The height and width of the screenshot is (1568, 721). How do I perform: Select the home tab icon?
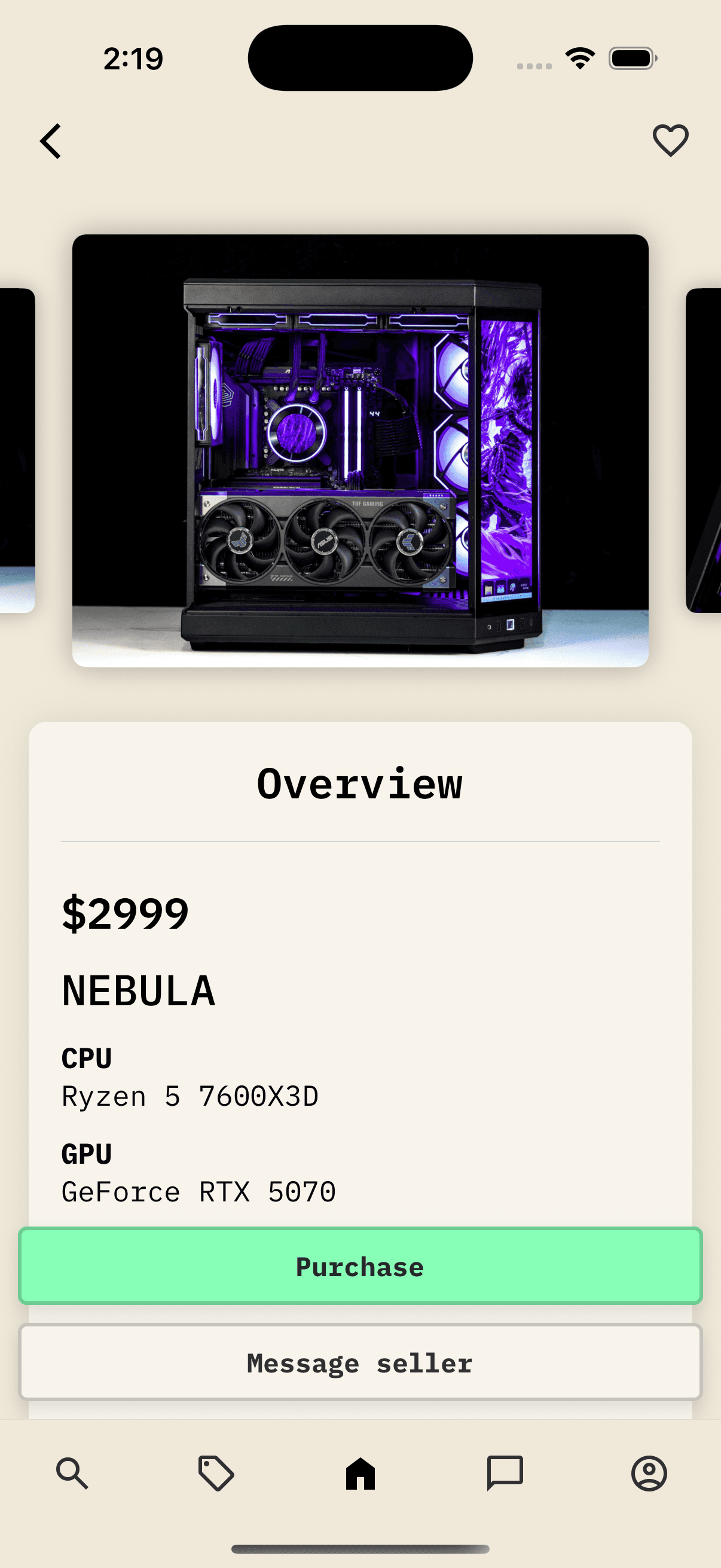pos(360,1474)
